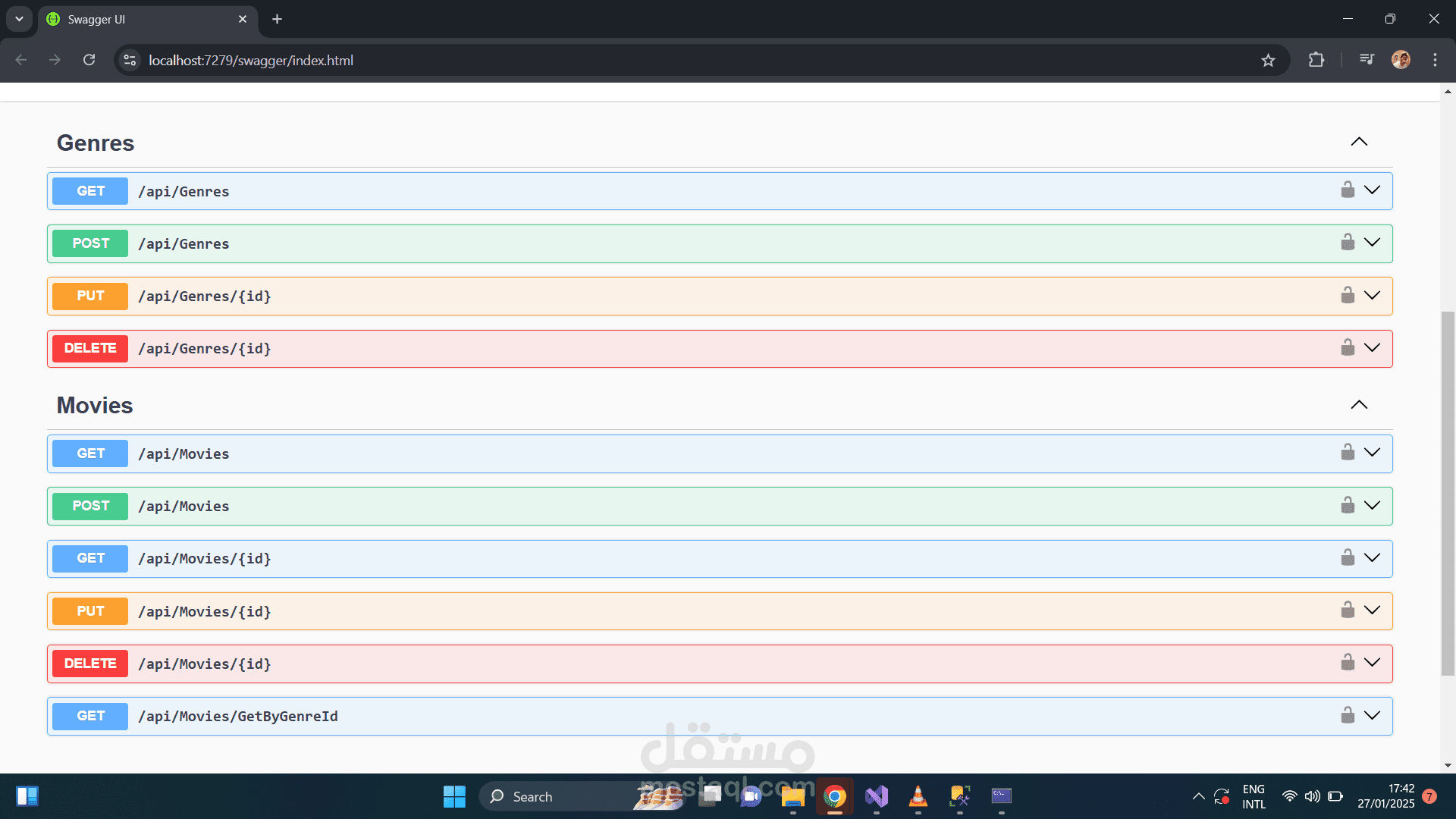Click the Genres section heading
This screenshot has height=819, width=1456.
tap(96, 143)
